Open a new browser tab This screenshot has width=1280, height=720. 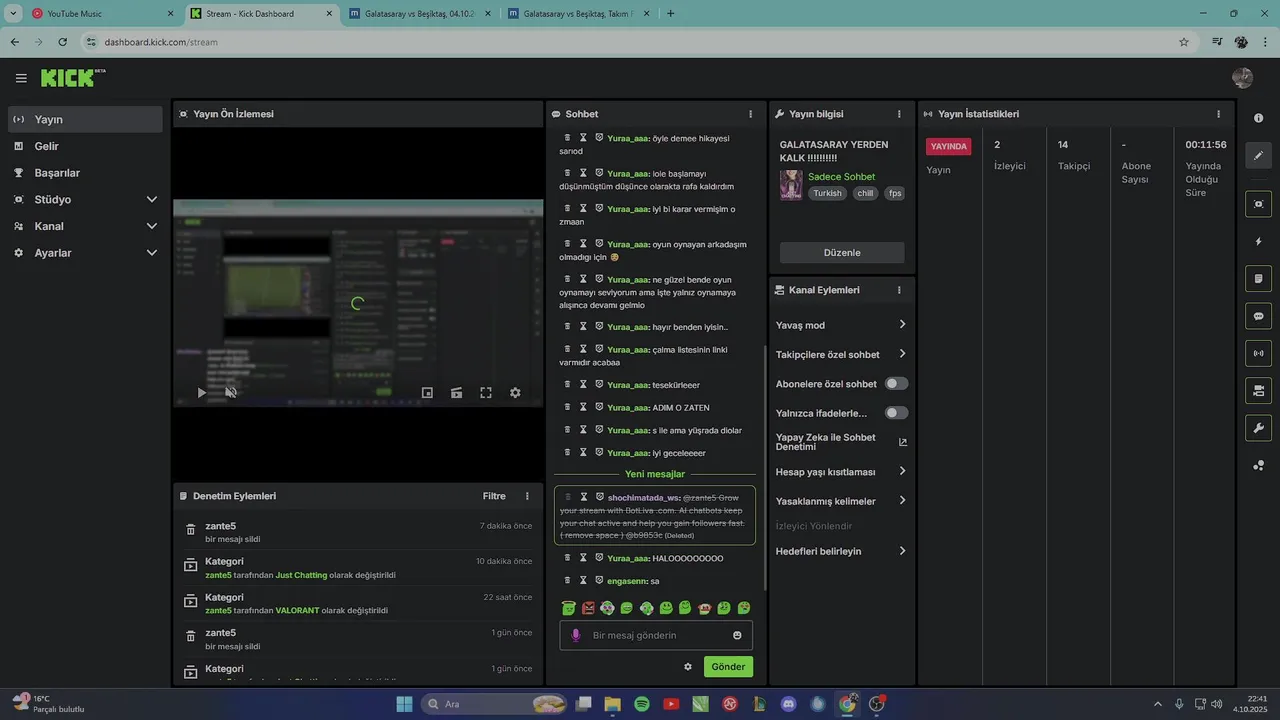670,14
